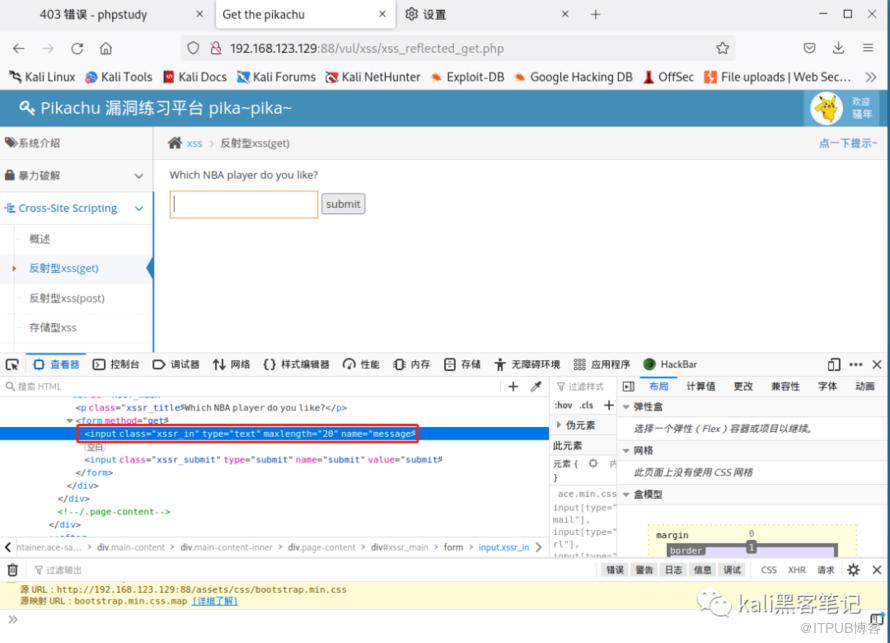Toggle the :hov pseudo-class panel

(x=563, y=405)
